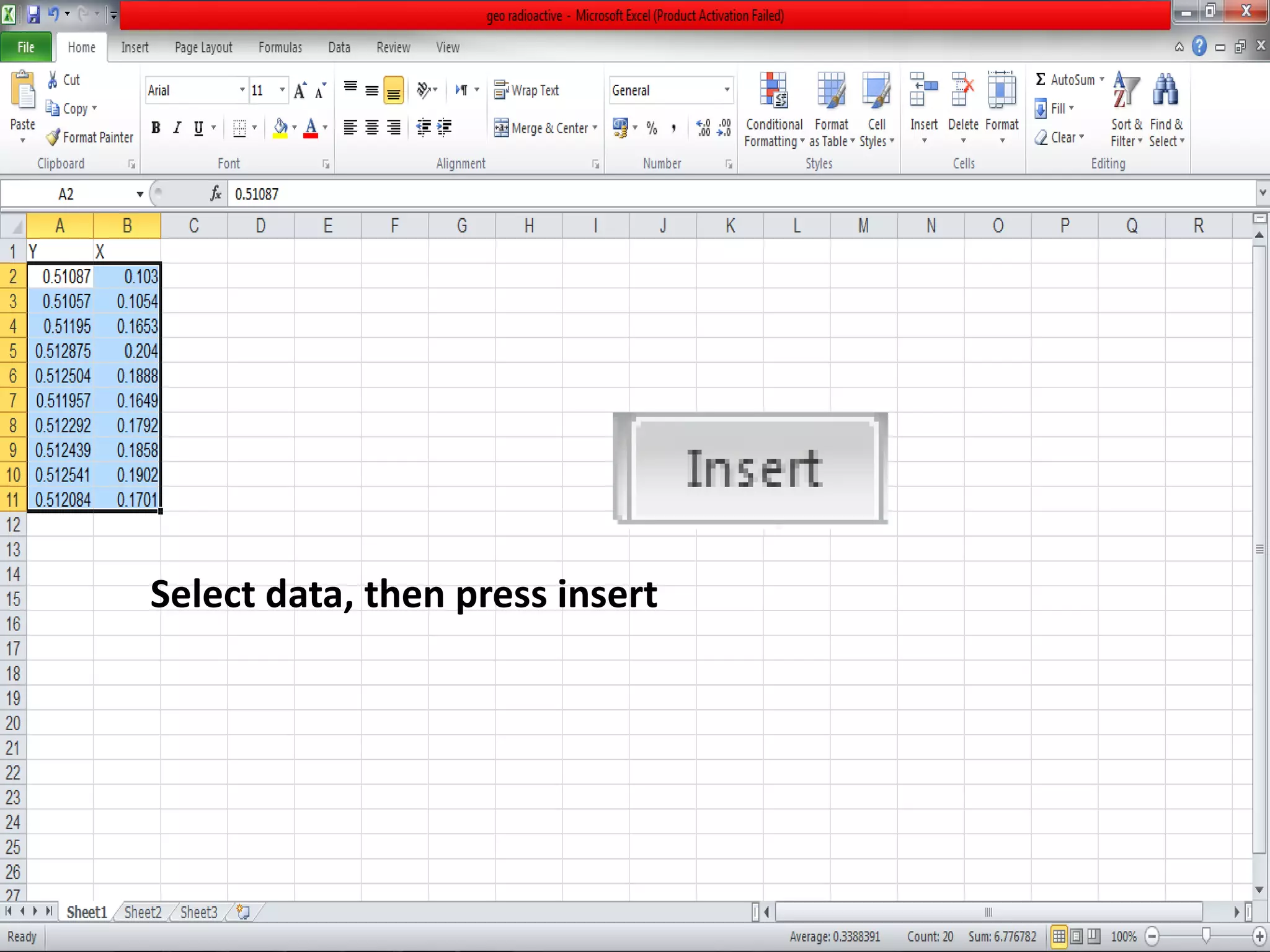
Task: Click the fx Insert Function icon
Action: click(x=215, y=194)
